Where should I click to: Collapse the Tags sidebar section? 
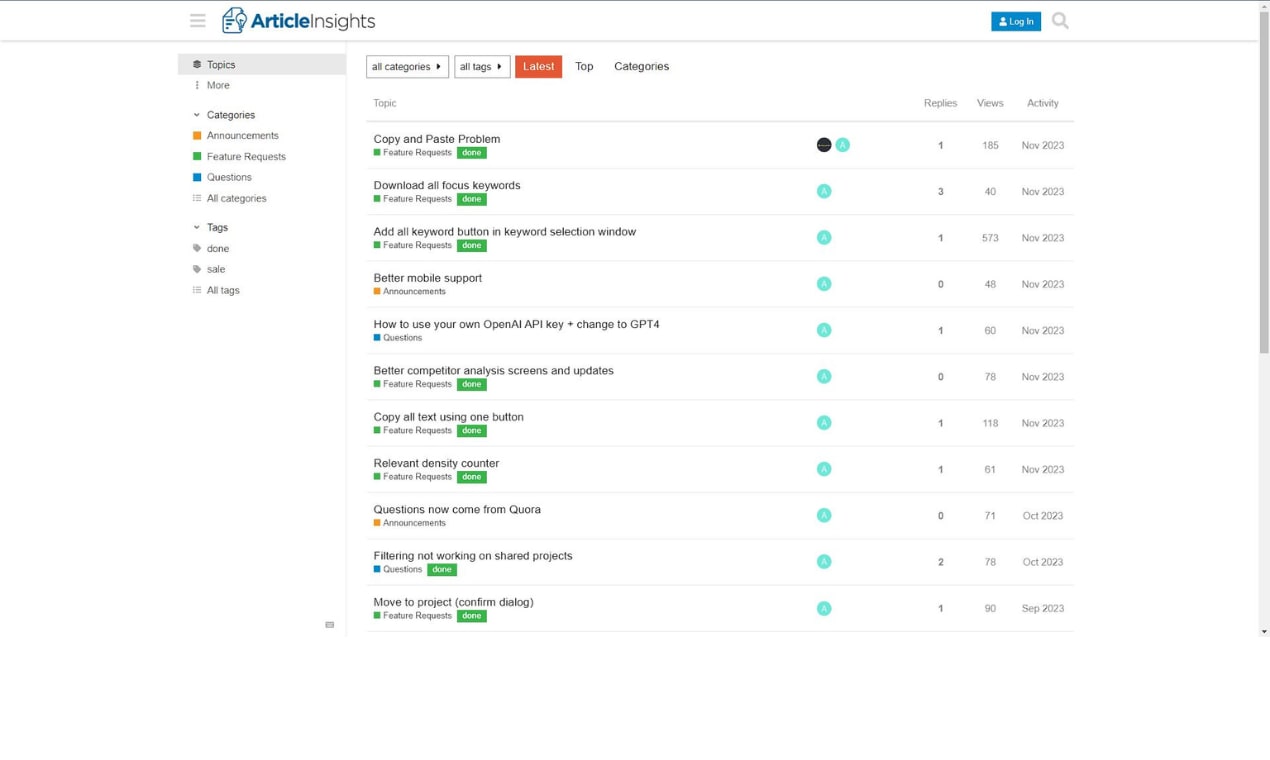211,227
